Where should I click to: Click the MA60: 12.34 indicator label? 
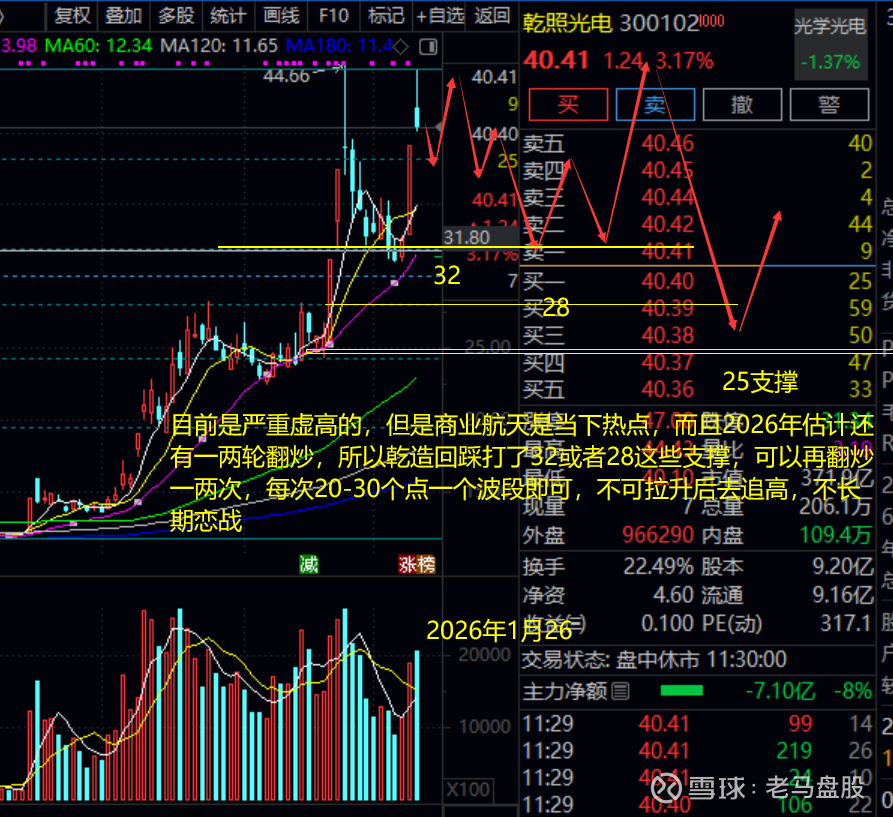[99, 46]
